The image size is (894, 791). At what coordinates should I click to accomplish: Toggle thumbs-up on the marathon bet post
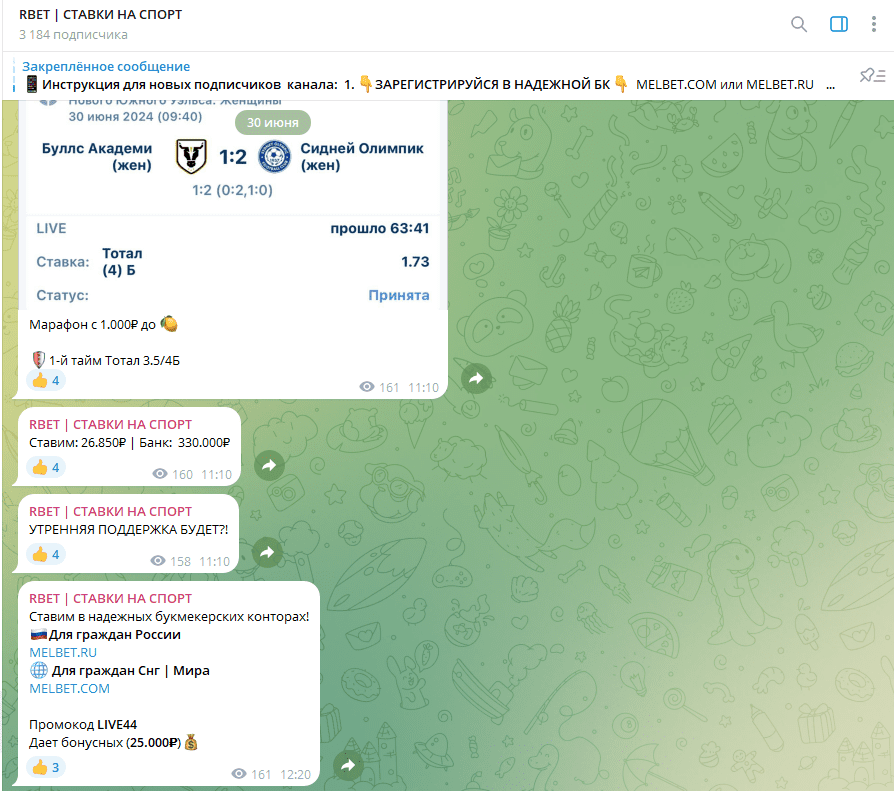[45, 380]
